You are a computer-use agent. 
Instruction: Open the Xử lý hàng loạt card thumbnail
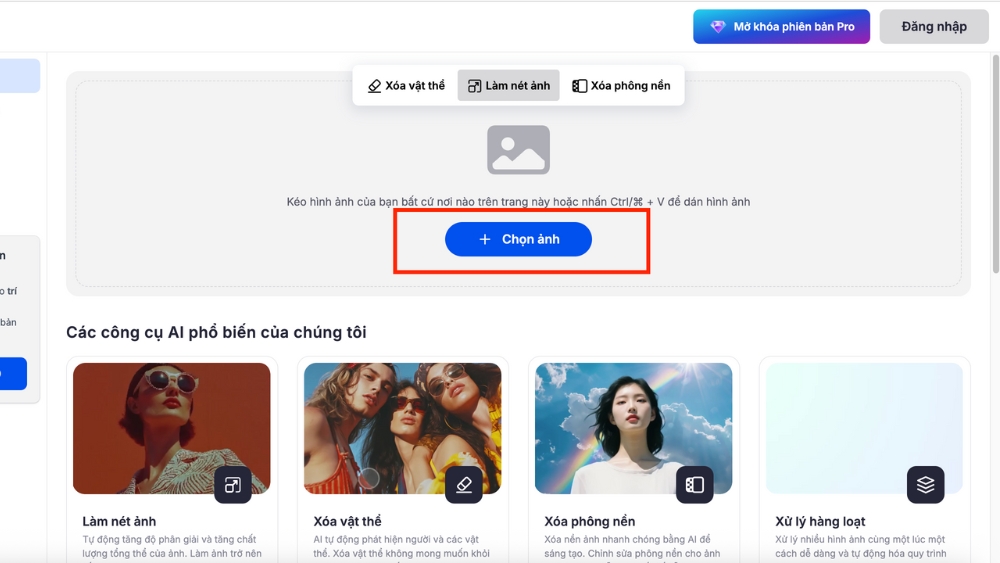tap(864, 428)
